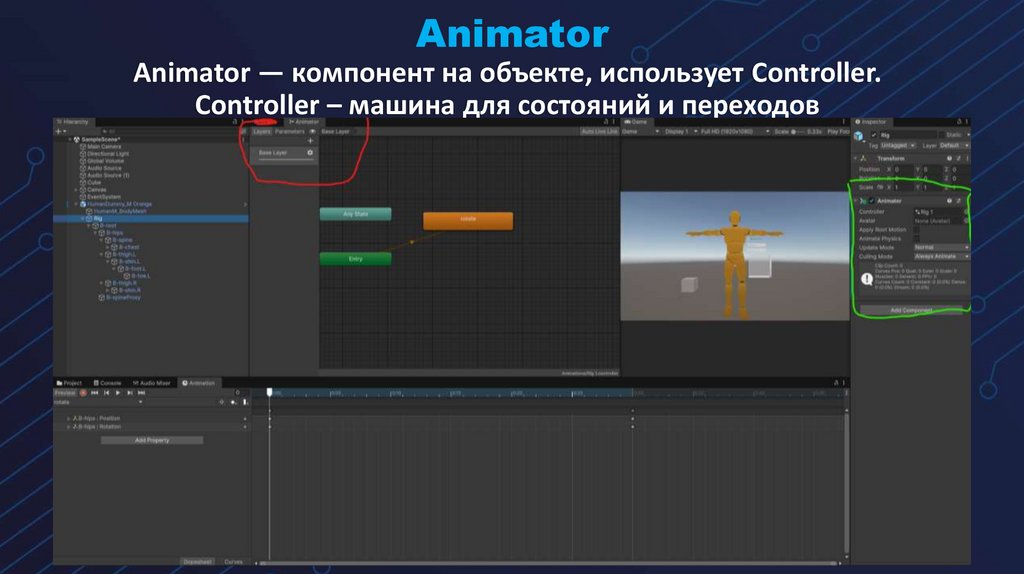The height and width of the screenshot is (574, 1024).
Task: Click the add keyframe icon in Animation toolbar
Action: tap(233, 402)
